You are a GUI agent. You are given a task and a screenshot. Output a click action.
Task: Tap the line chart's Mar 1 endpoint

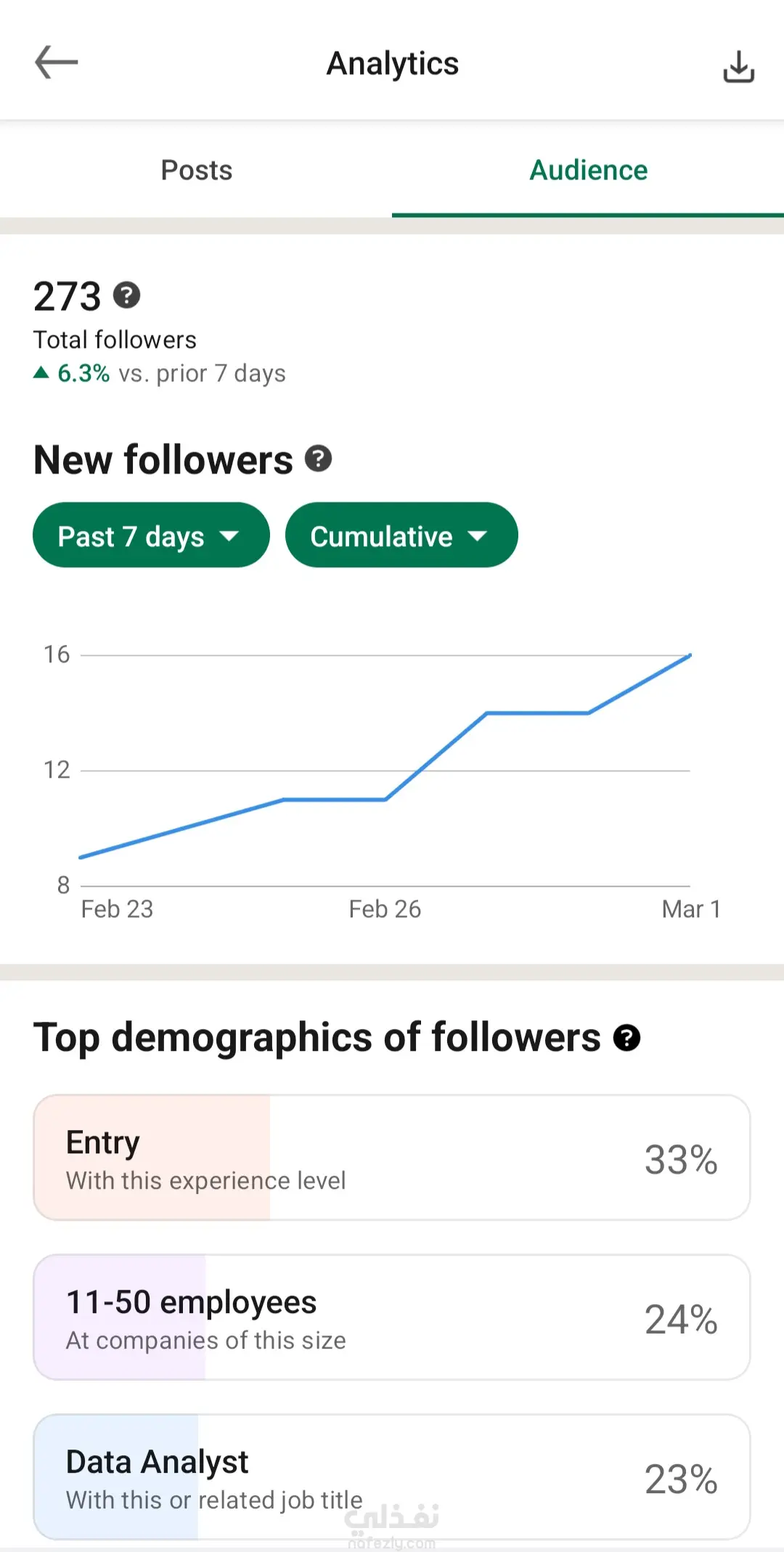689,655
